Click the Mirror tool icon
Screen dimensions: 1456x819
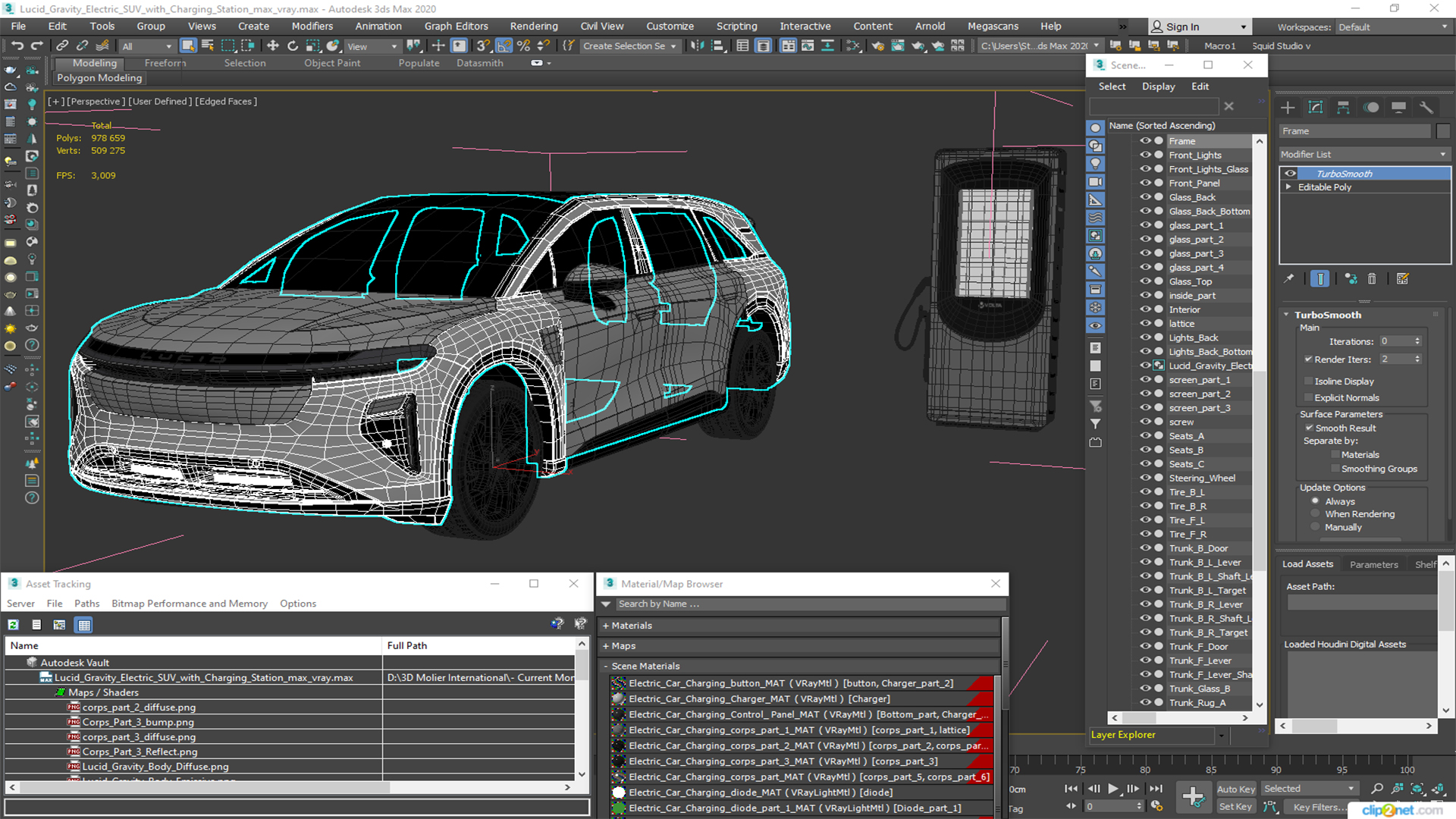point(696,45)
